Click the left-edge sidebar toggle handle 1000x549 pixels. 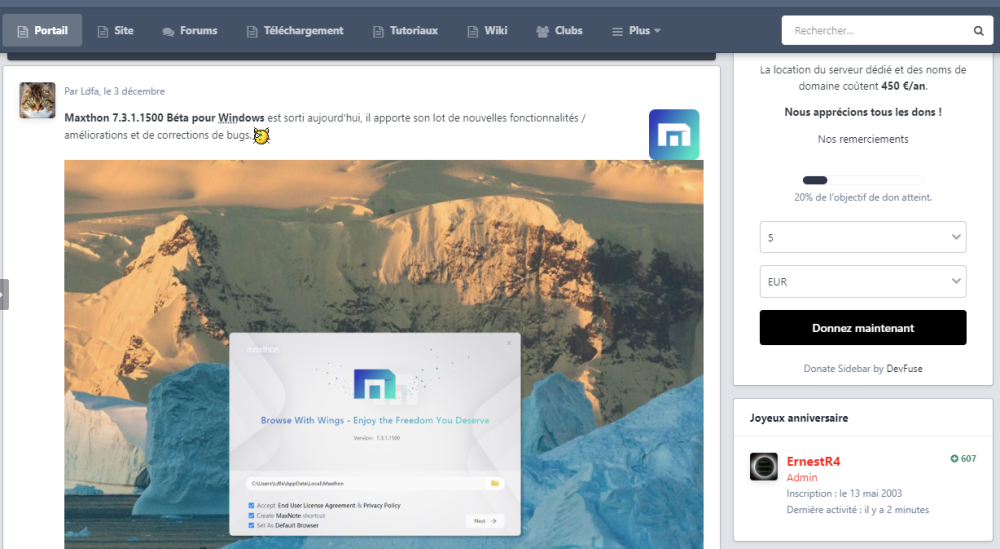pos(4,294)
